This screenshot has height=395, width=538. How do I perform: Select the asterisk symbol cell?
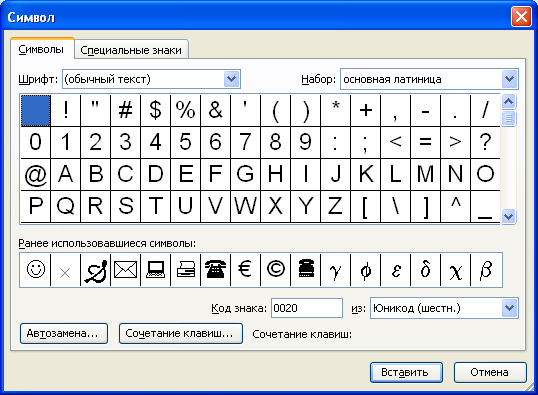tap(335, 111)
